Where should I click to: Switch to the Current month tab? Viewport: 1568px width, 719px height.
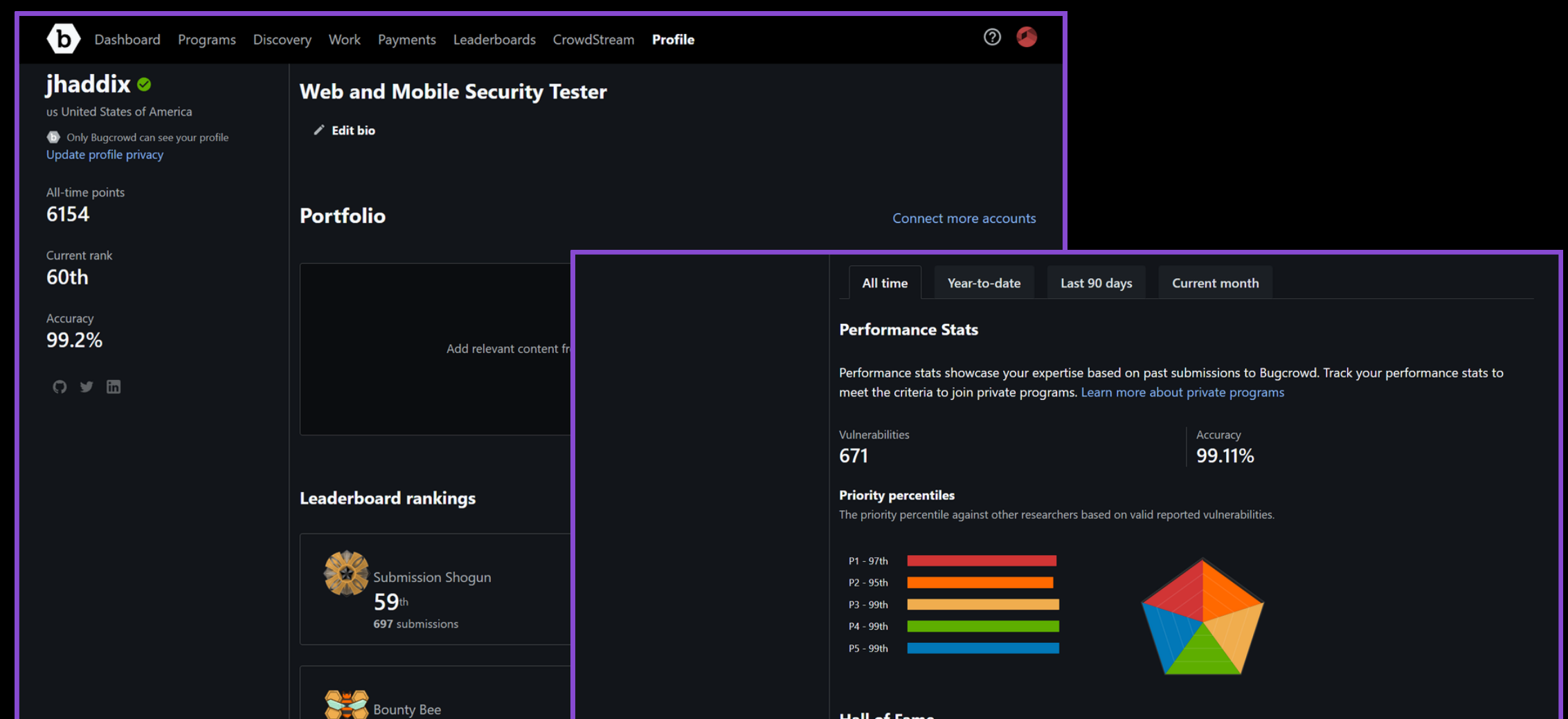[x=1216, y=283]
